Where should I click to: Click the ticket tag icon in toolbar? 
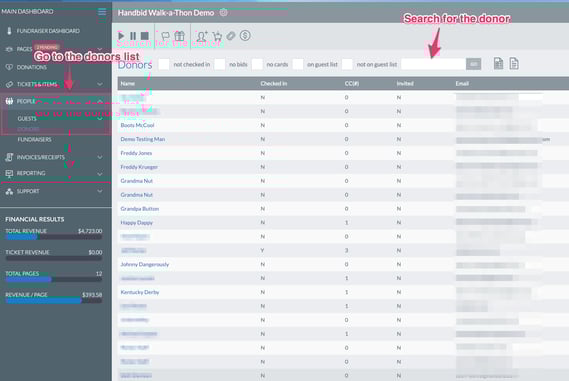[231, 36]
